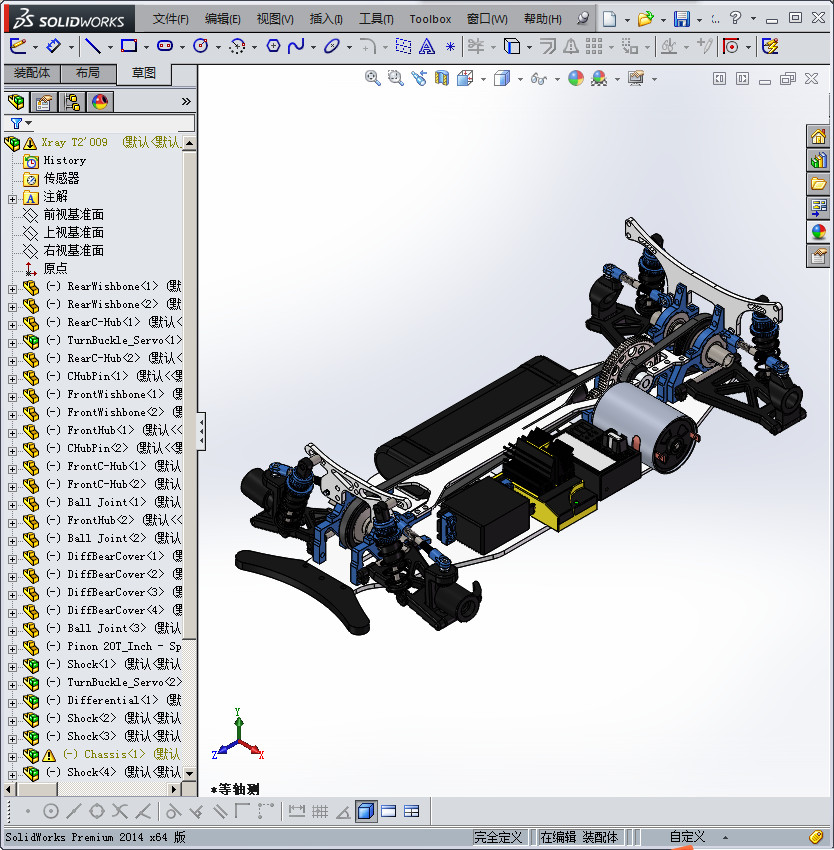Open Design Library in task pane

click(x=818, y=160)
